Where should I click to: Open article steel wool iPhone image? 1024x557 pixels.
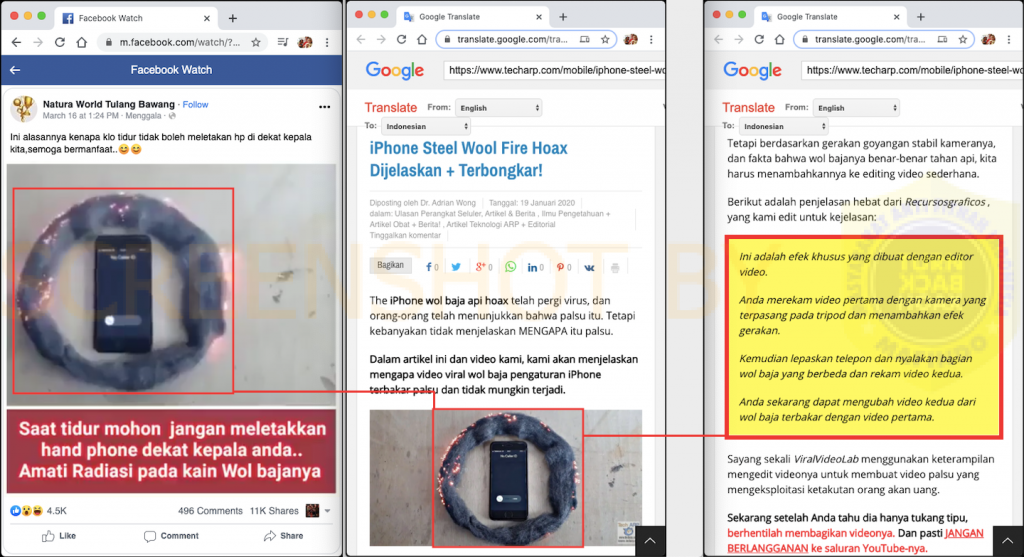(505, 478)
